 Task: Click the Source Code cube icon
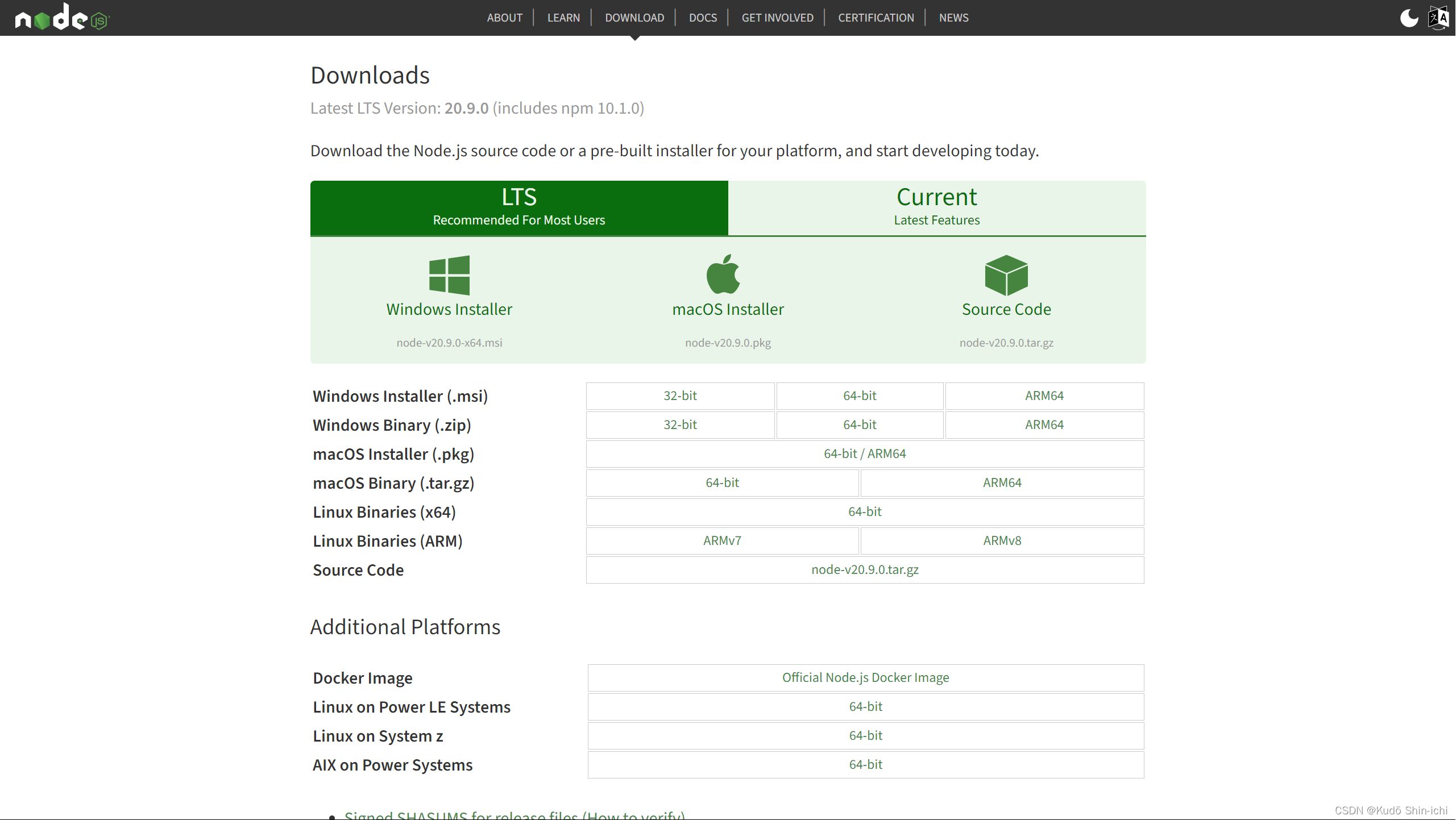click(x=1006, y=275)
